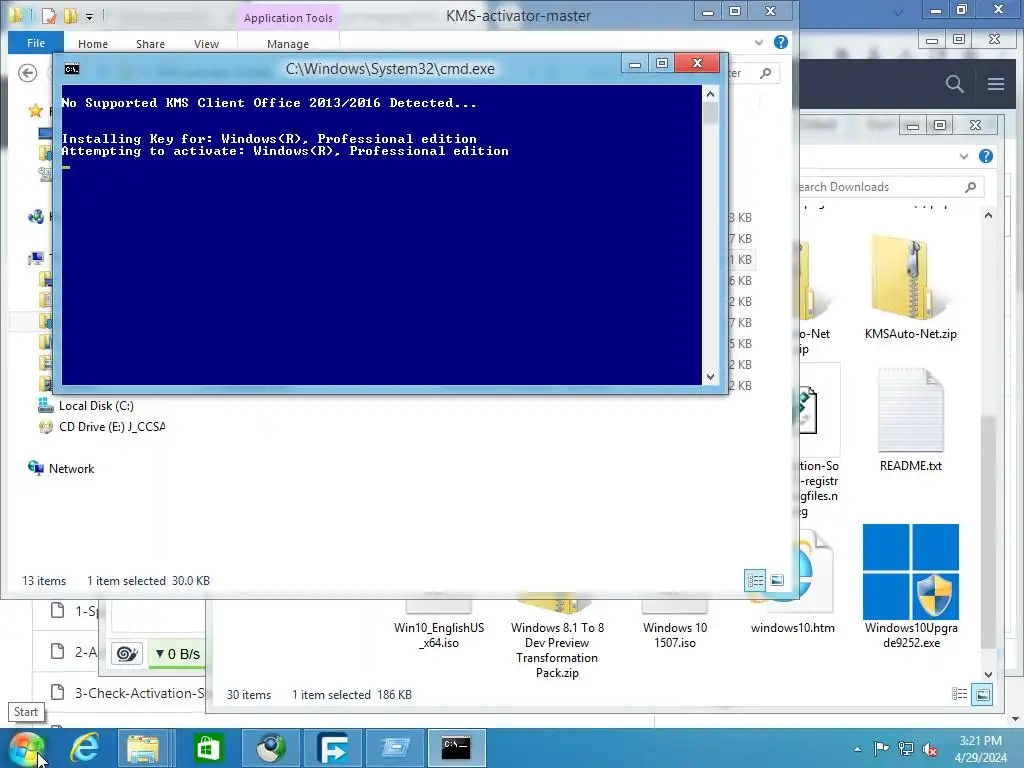
Task: Click the taskbar icon left of Command Prompt
Action: tap(395, 748)
